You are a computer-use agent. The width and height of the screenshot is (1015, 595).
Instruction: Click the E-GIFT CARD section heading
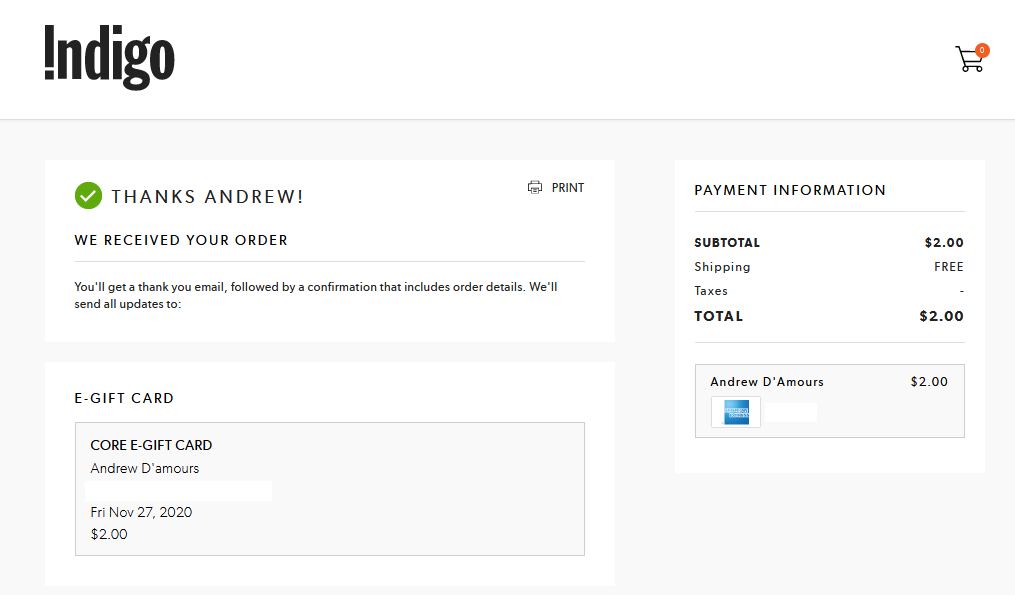(124, 398)
